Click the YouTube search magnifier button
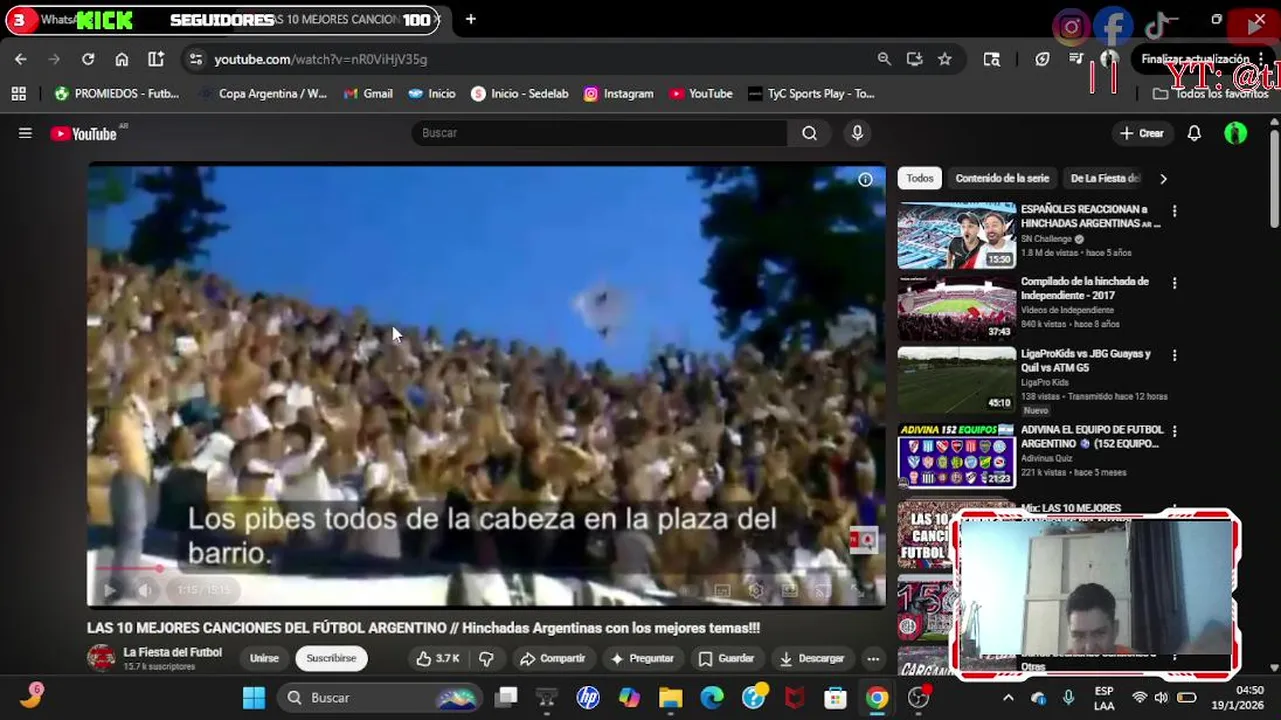The width and height of the screenshot is (1281, 720). coord(809,133)
